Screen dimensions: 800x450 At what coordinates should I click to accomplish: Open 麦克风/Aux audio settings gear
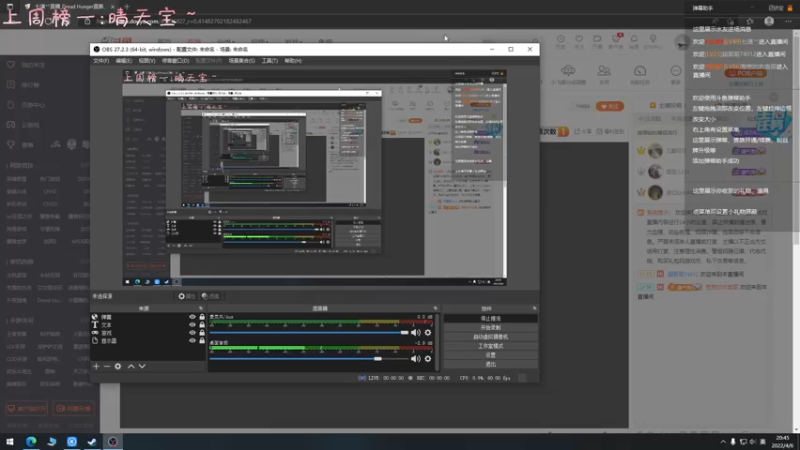coord(428,333)
